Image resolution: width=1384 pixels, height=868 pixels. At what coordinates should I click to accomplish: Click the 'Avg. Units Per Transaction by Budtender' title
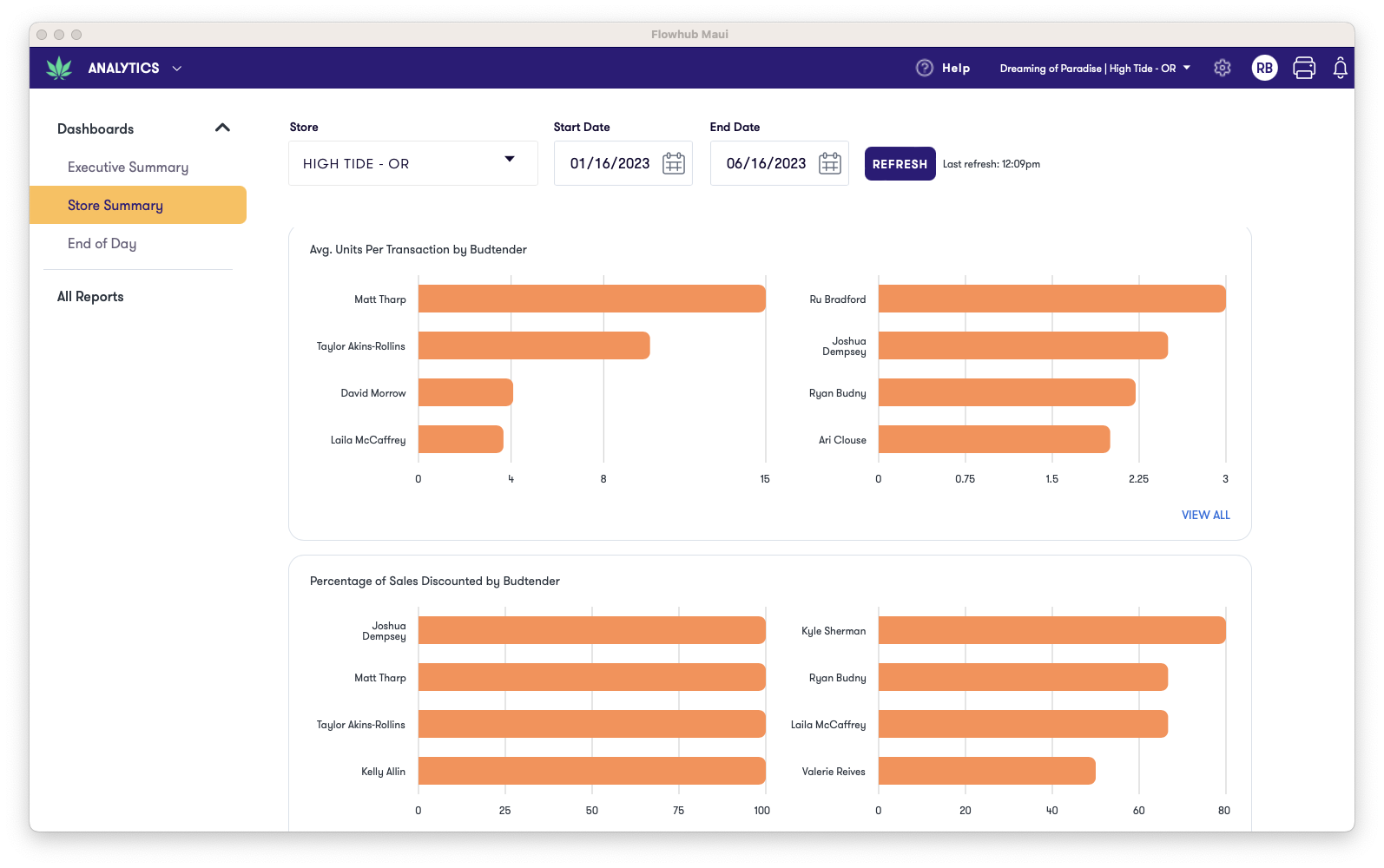coord(418,249)
